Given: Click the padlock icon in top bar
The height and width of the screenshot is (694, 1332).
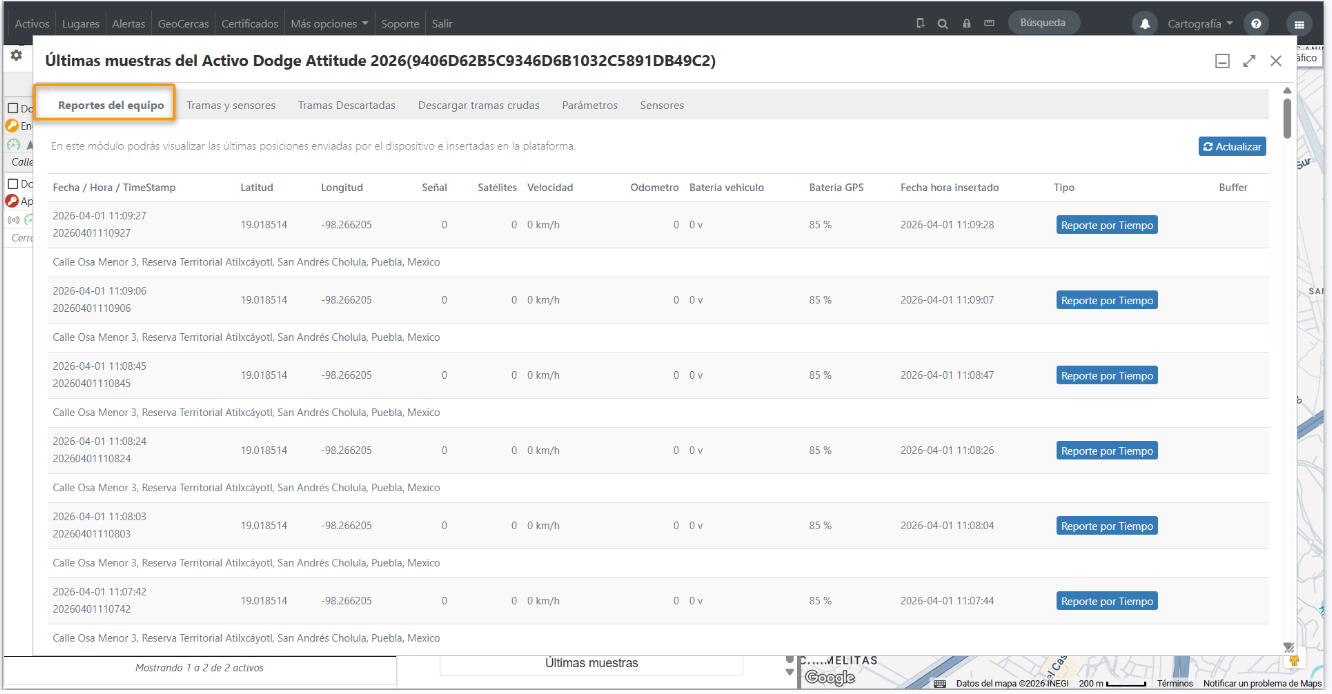Looking at the screenshot, I should click(966, 24).
